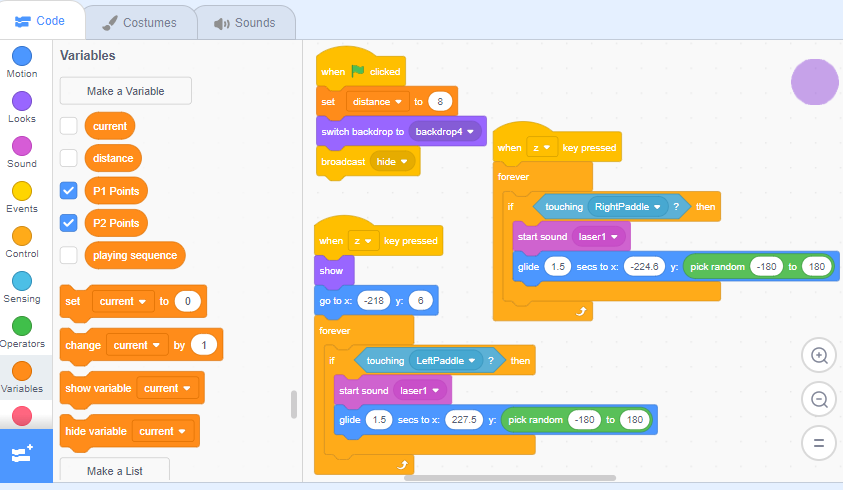
Task: Reset workspace zoom to default
Action: 819,443
